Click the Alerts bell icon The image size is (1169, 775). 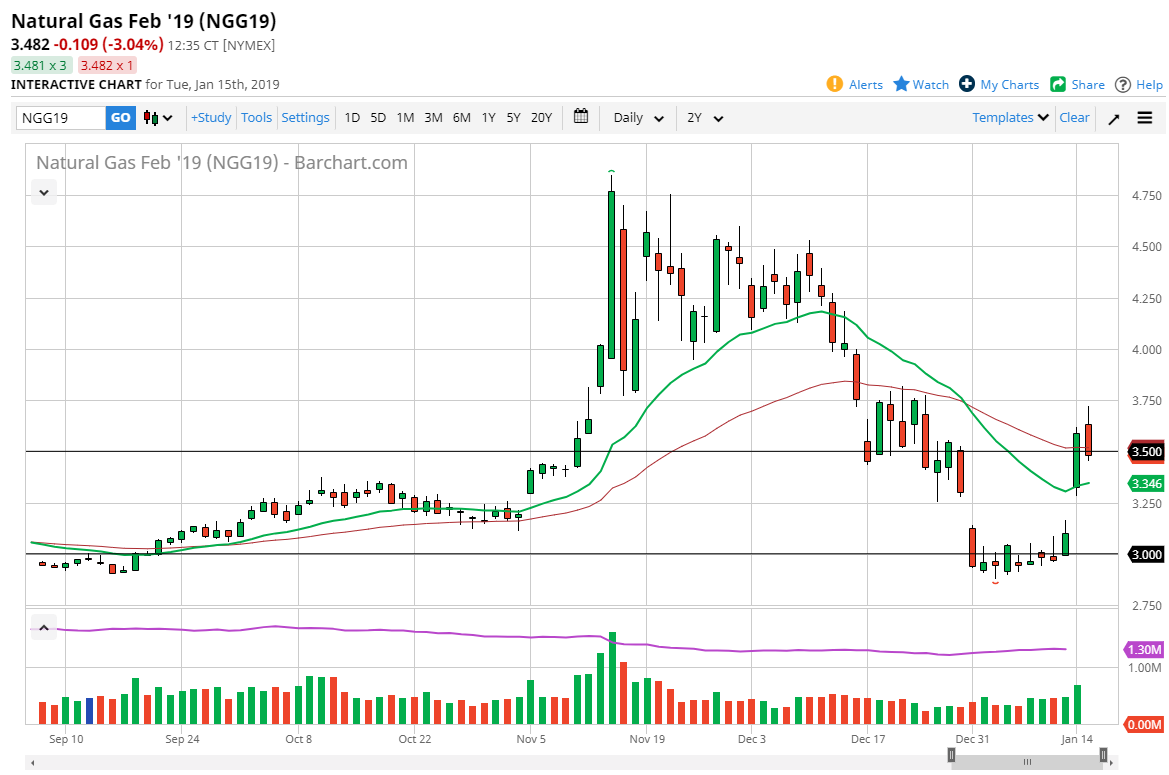(x=835, y=84)
